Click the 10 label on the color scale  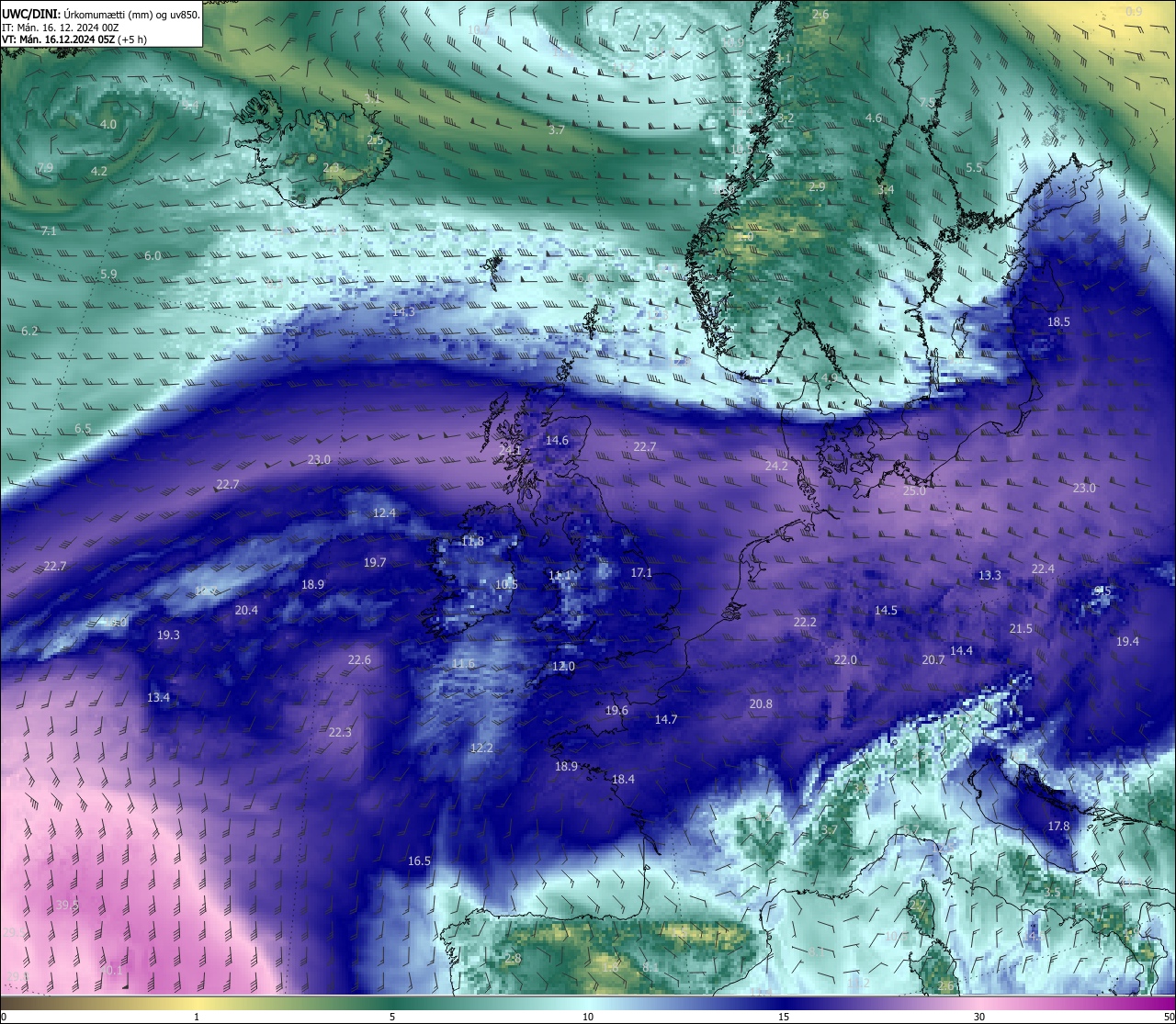(x=588, y=1017)
